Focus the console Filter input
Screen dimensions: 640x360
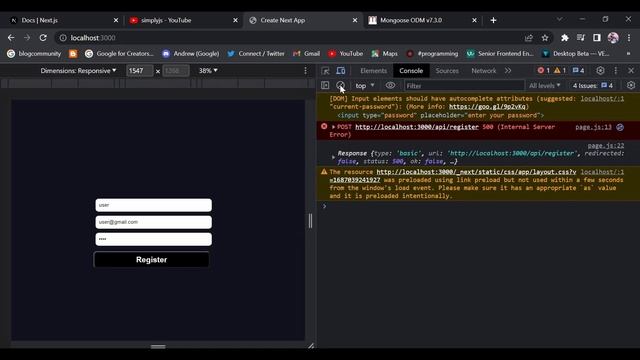tap(464, 85)
